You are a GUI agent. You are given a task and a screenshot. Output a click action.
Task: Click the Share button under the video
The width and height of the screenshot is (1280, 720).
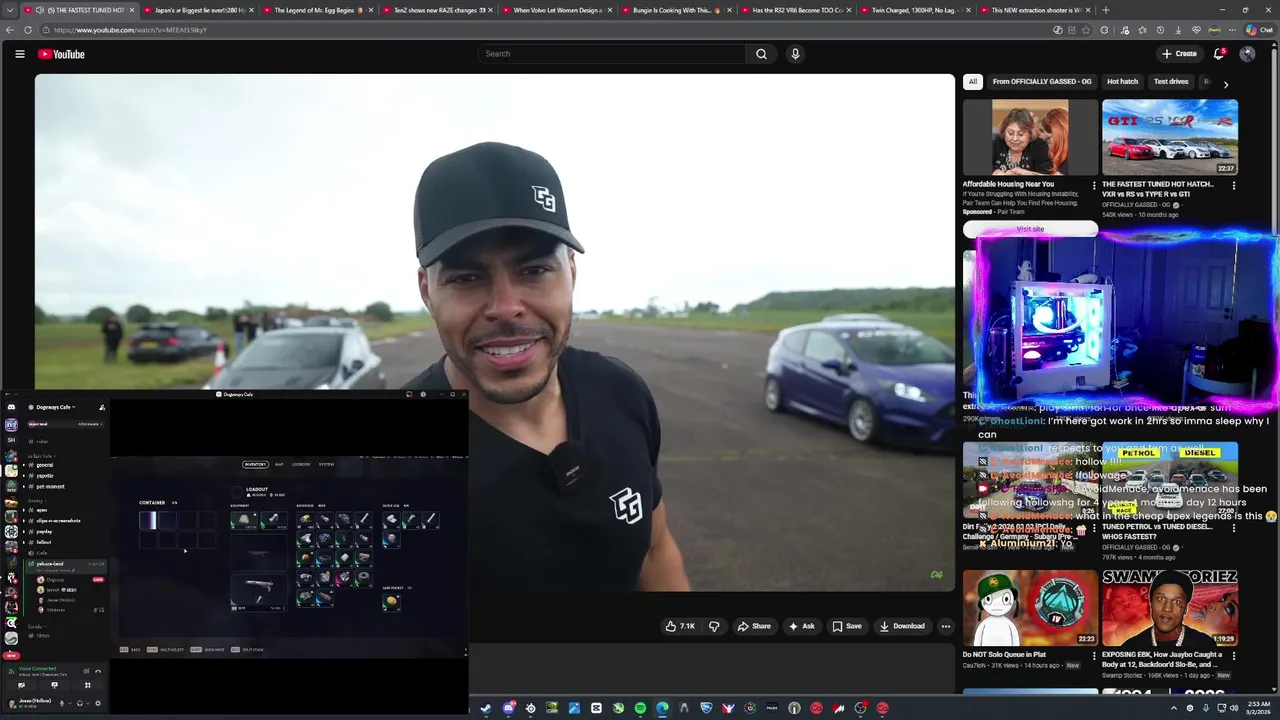pyautogui.click(x=754, y=626)
